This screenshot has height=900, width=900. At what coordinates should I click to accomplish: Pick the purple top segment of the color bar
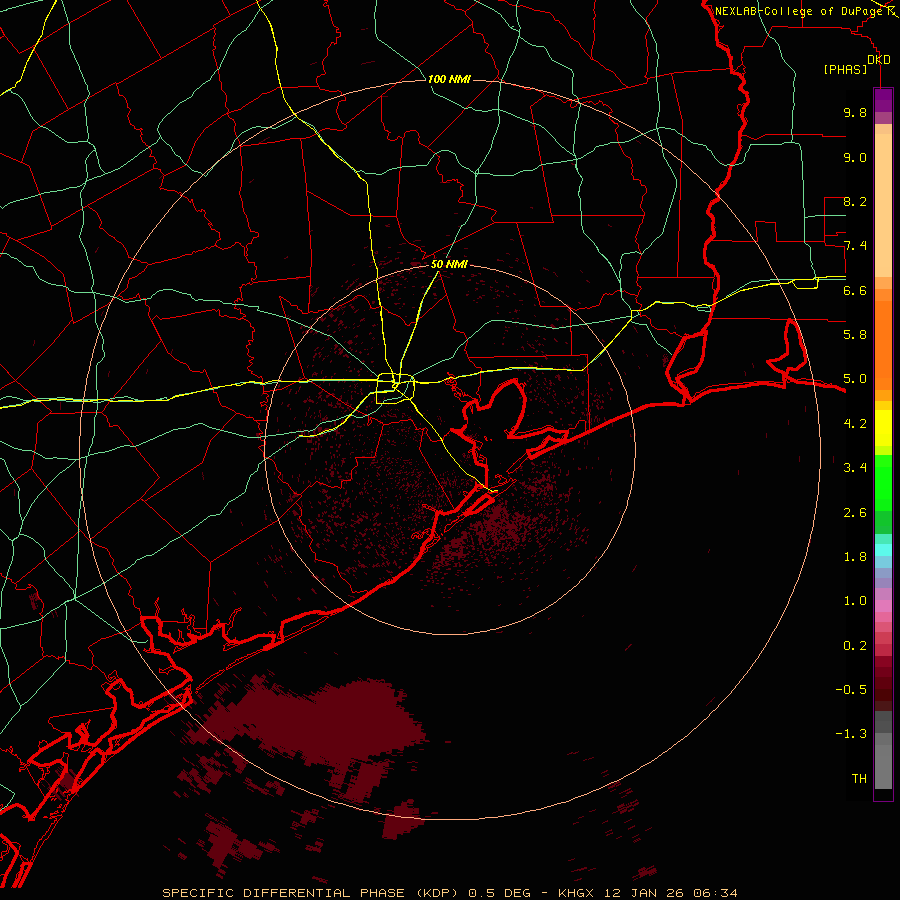[x=883, y=100]
